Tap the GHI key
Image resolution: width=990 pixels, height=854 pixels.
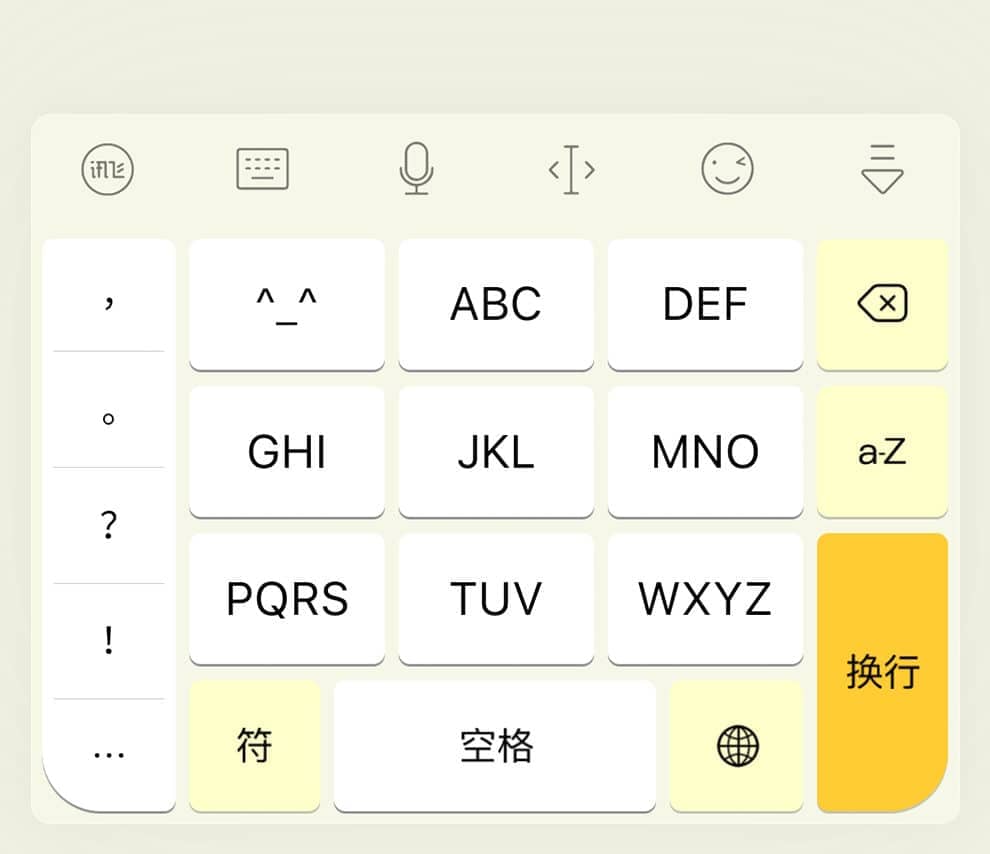click(287, 452)
